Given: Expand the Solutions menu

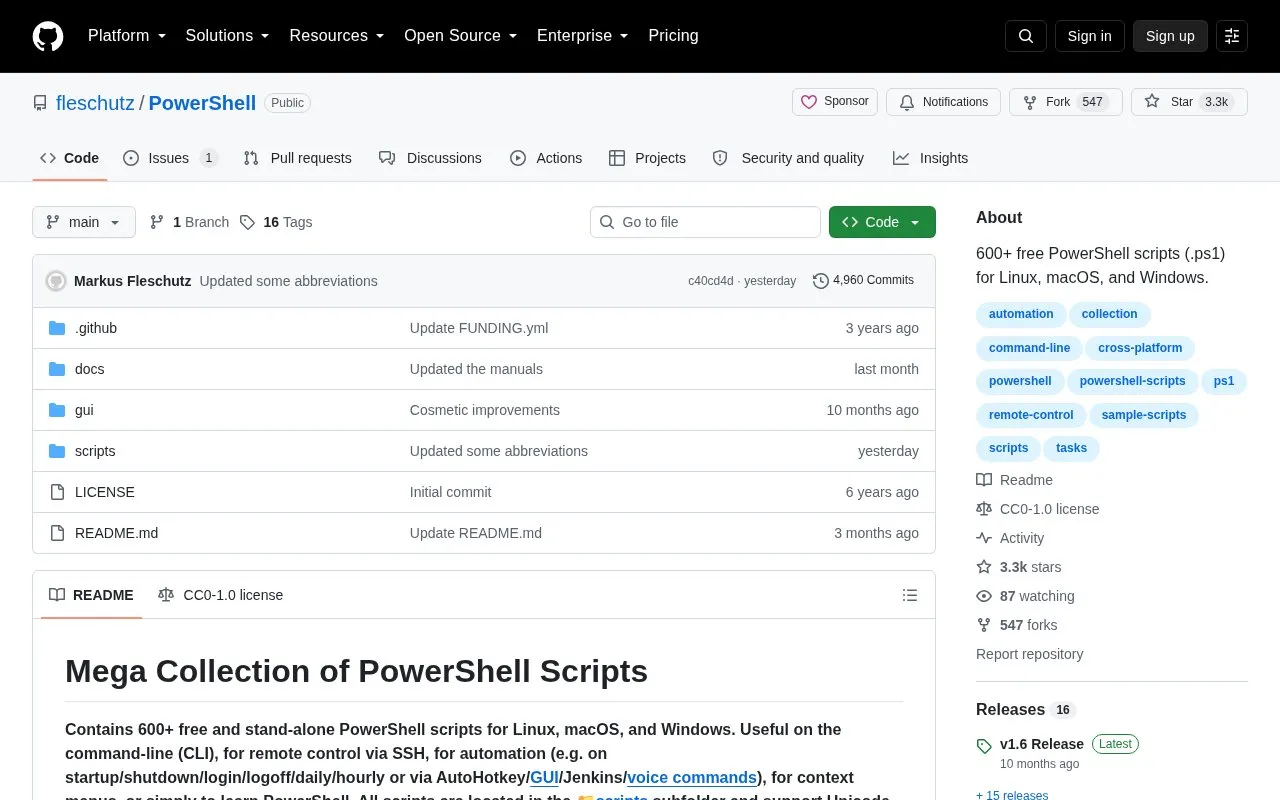Looking at the screenshot, I should point(228,36).
